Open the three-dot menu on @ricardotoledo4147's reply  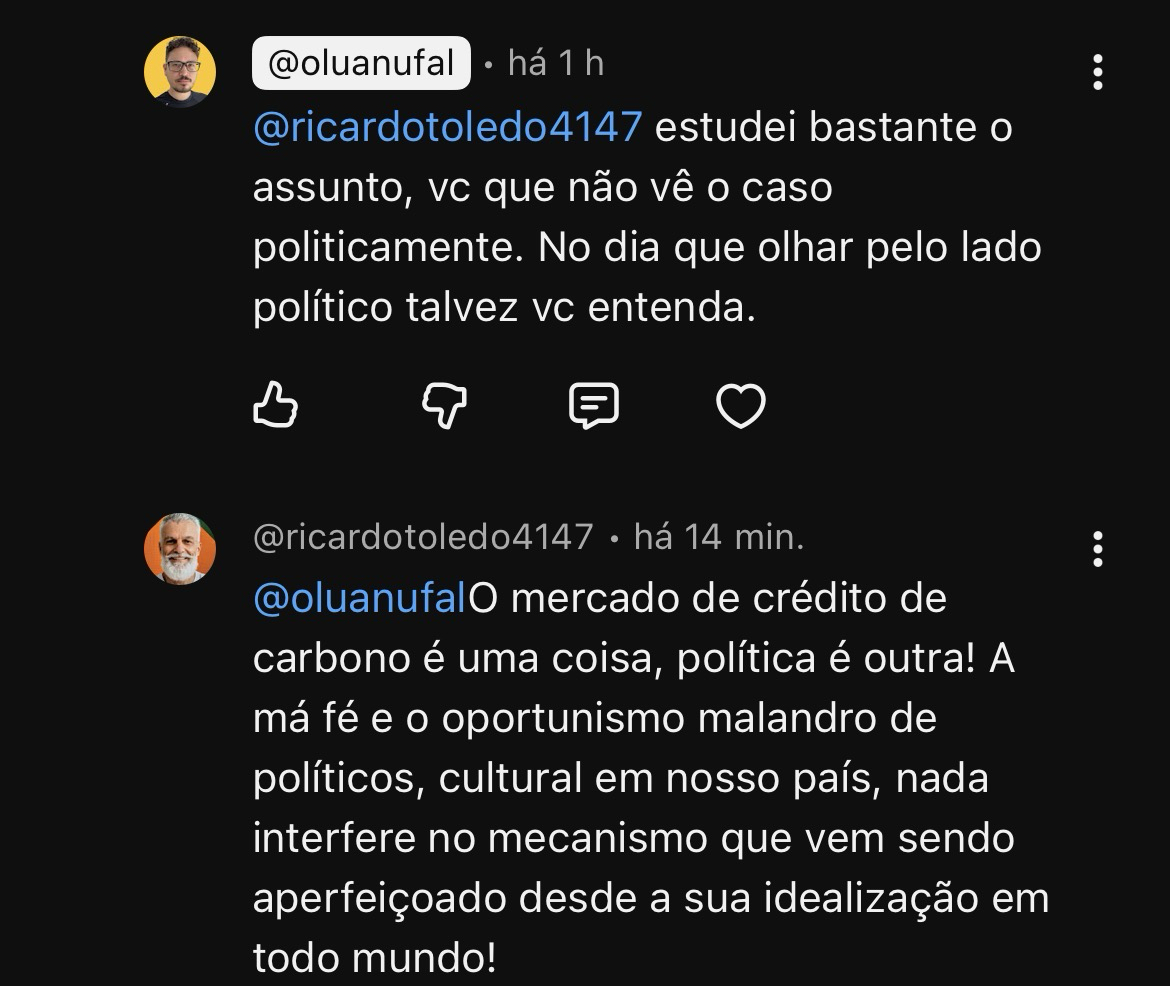[1098, 549]
